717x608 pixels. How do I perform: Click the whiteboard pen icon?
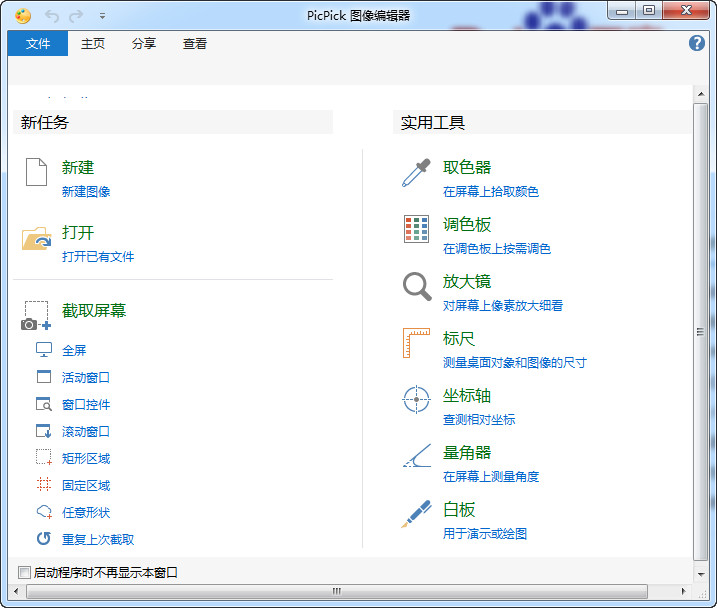click(x=417, y=514)
